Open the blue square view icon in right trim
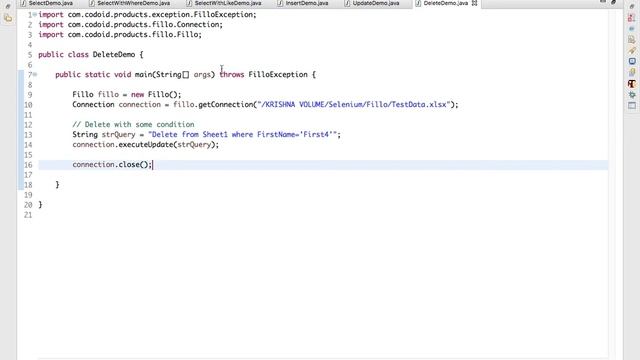 pyautogui.click(x=632, y=61)
